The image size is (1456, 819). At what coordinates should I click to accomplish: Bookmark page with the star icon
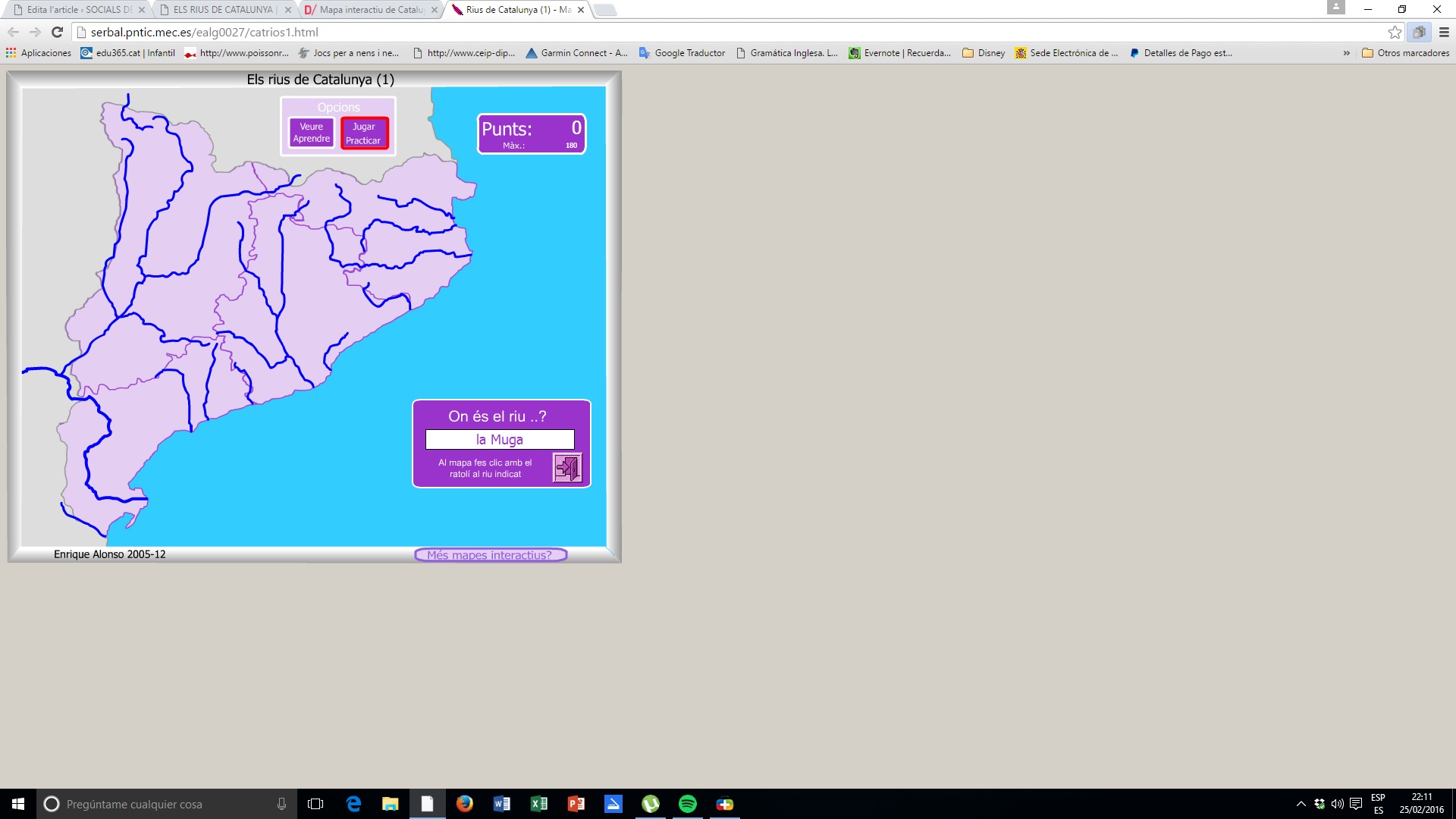1394,32
